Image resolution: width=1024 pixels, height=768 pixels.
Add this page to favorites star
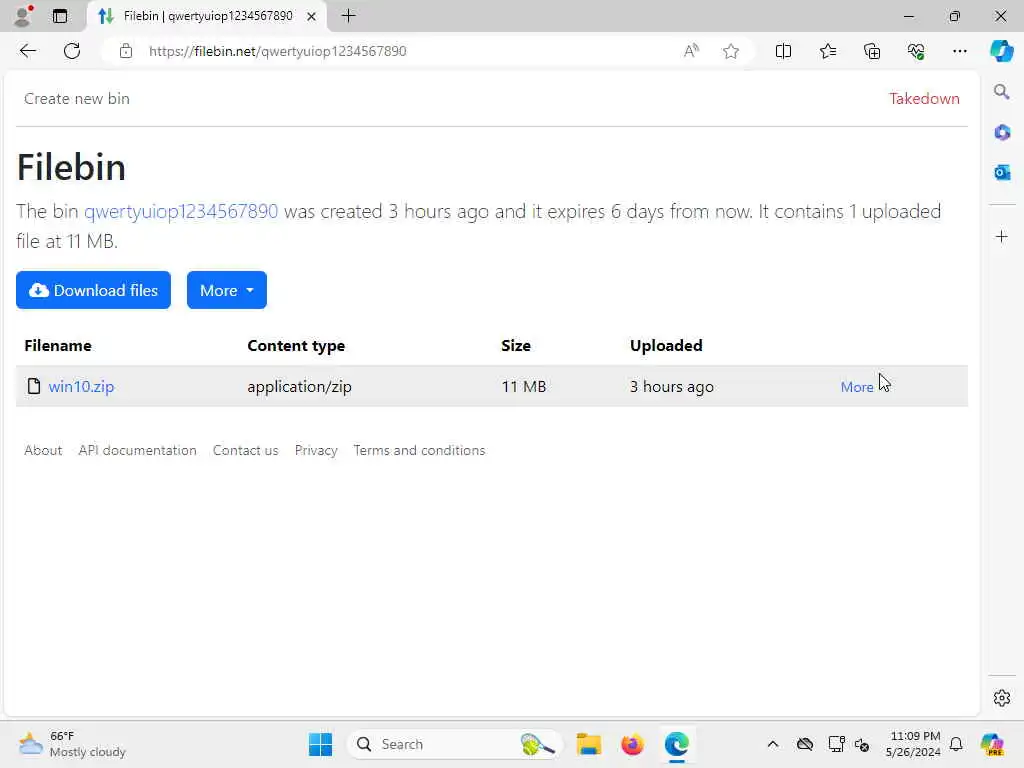731,51
